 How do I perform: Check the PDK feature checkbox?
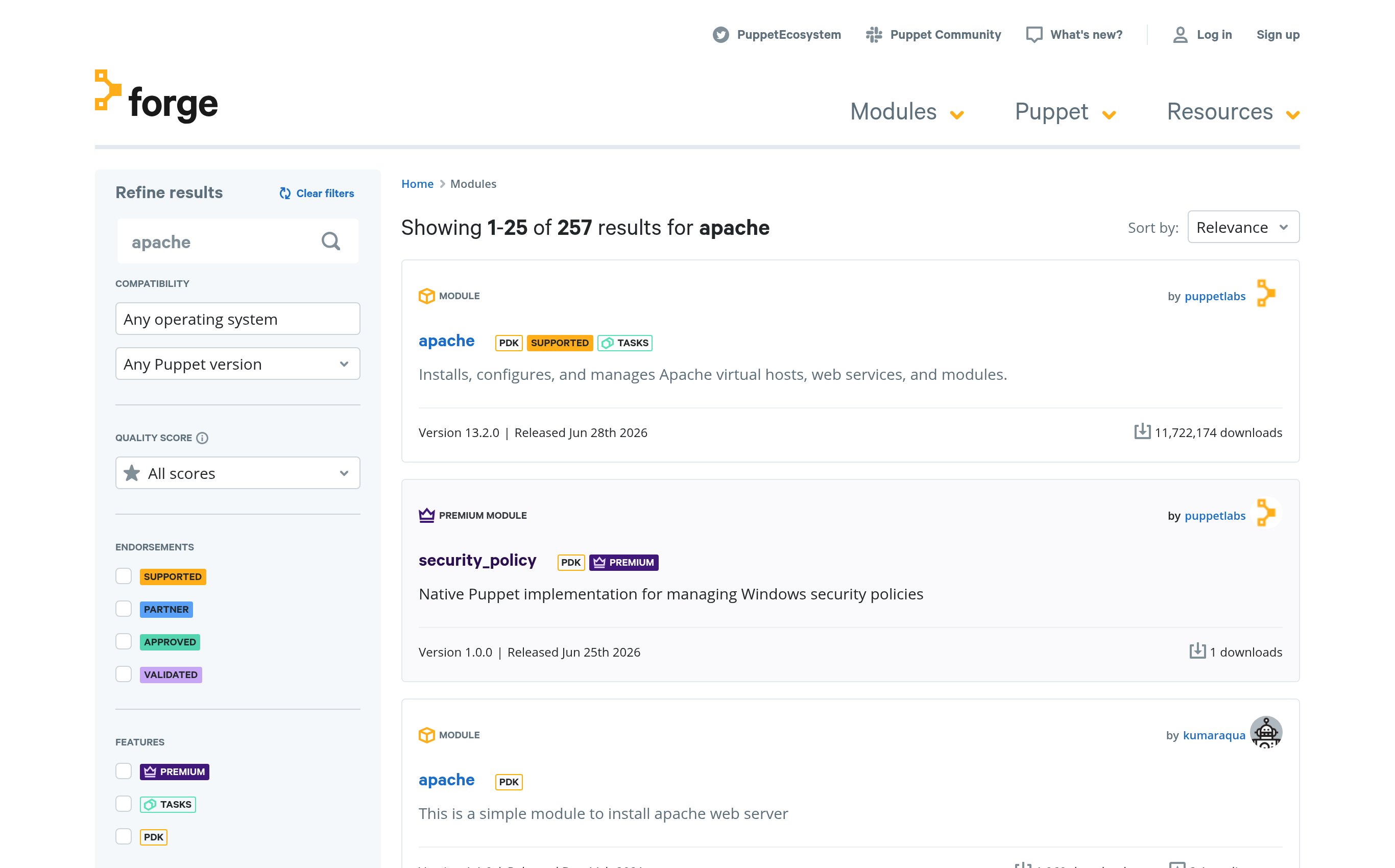pos(124,836)
